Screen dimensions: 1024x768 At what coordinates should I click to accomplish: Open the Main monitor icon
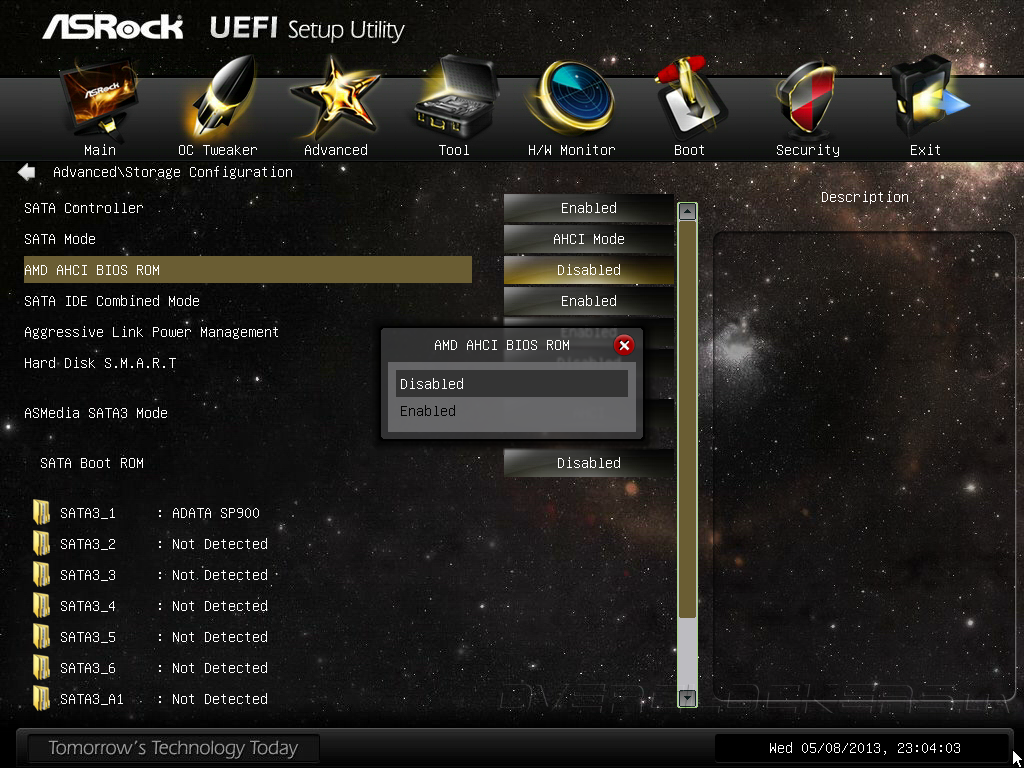pos(99,98)
